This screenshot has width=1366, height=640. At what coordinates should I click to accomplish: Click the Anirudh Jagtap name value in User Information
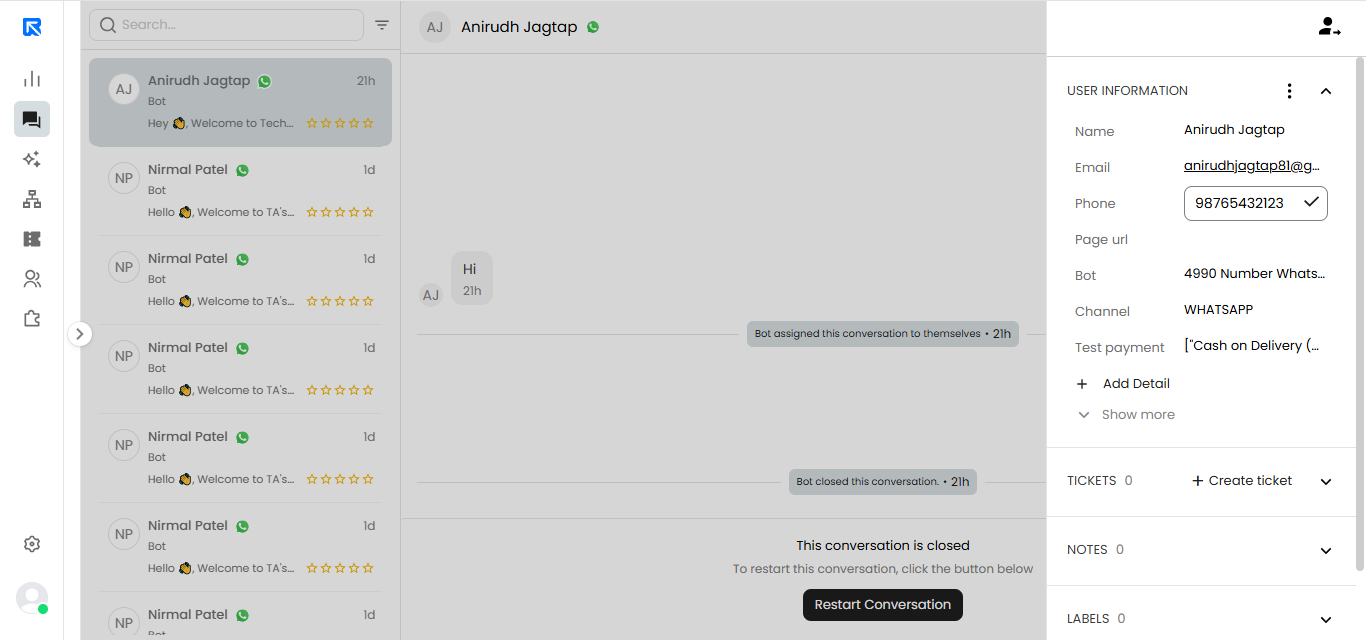(1234, 130)
